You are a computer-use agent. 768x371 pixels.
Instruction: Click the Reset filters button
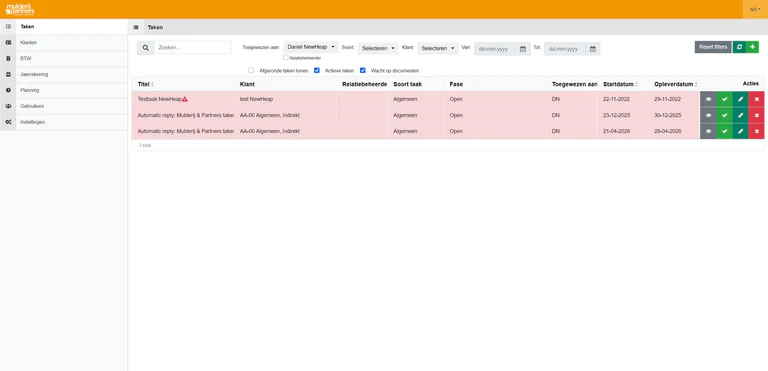coord(713,47)
